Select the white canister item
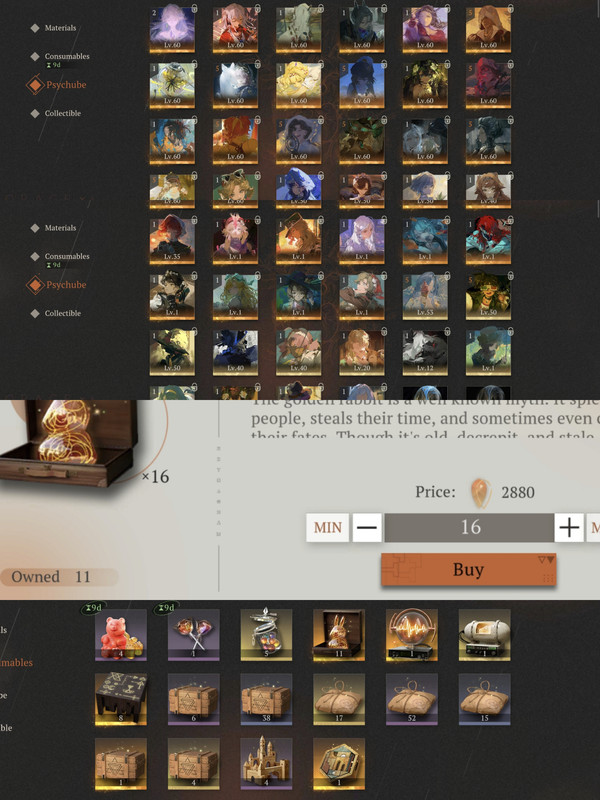Viewport: 600px width, 800px height. (484, 635)
